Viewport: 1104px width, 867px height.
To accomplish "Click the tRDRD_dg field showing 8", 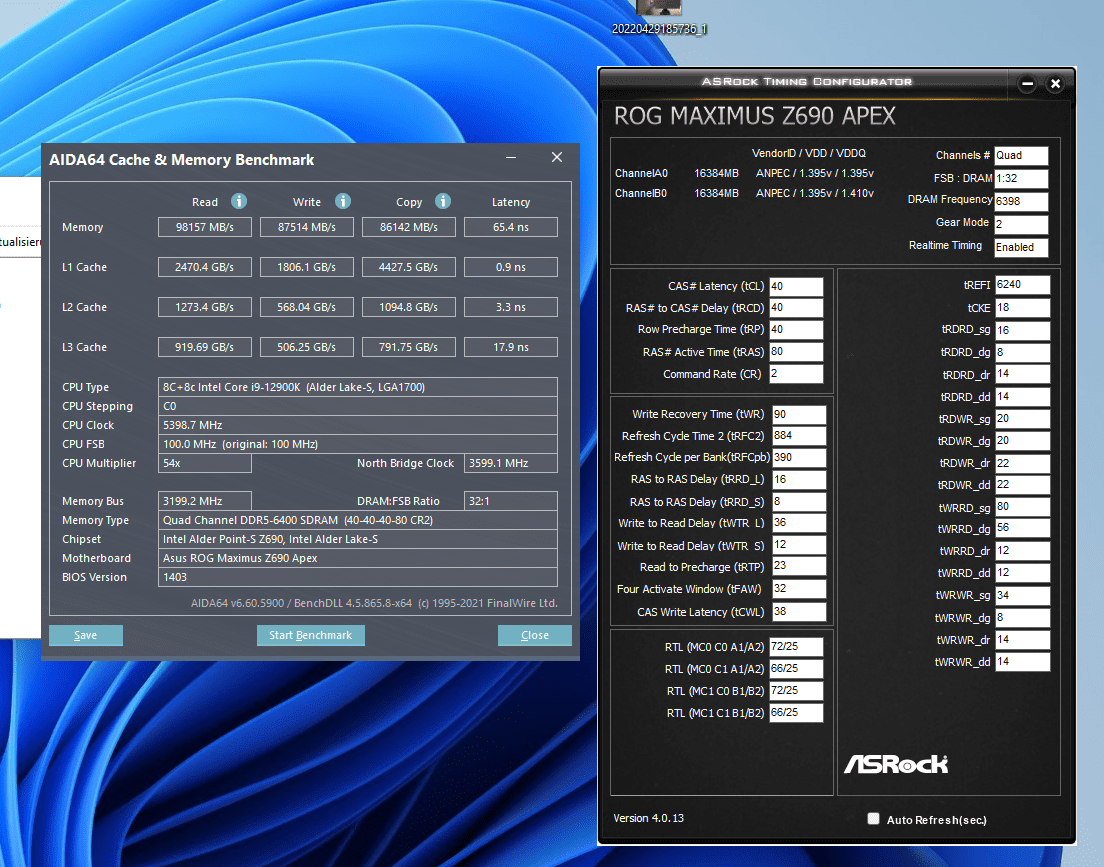I will pyautogui.click(x=1022, y=352).
